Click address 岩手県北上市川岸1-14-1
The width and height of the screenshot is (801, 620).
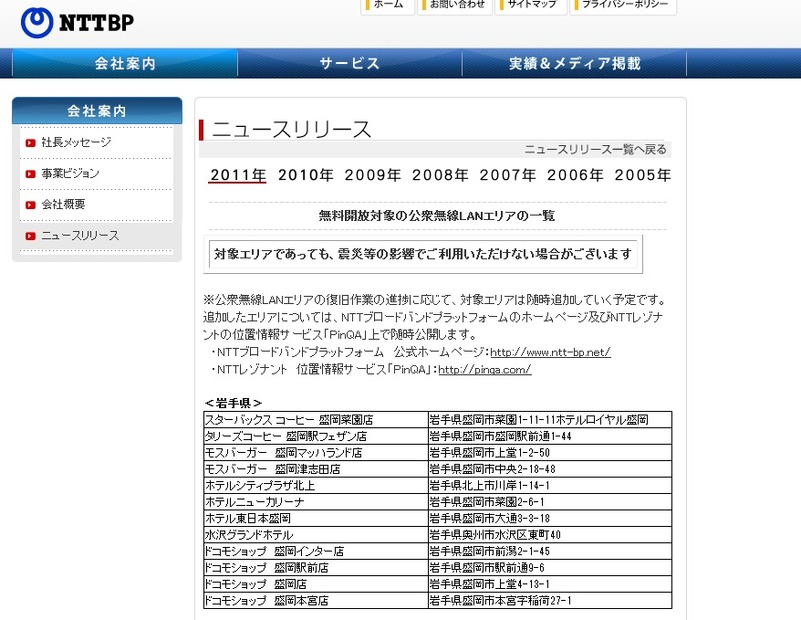click(x=550, y=485)
